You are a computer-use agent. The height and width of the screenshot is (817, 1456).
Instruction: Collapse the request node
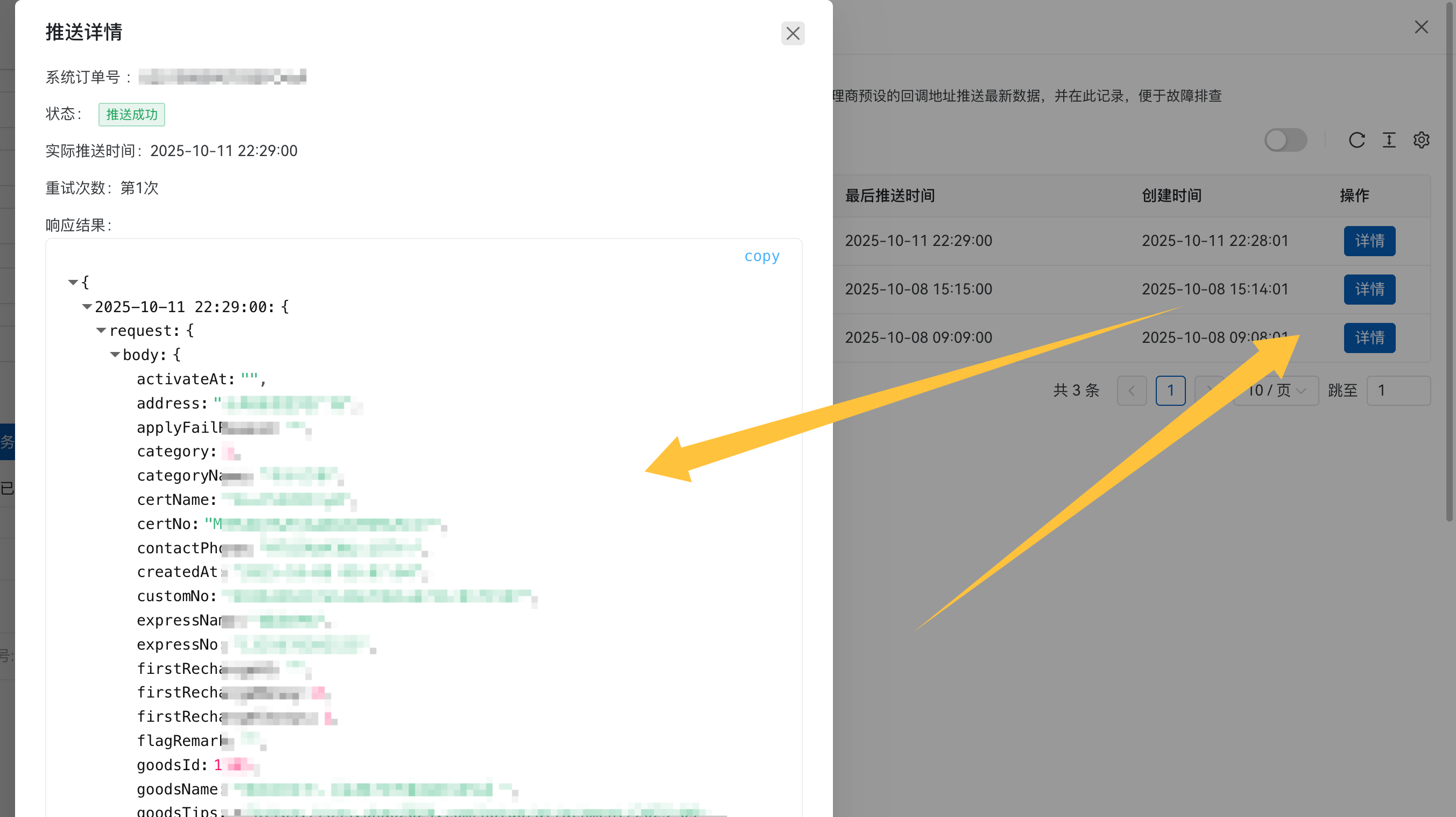(101, 331)
